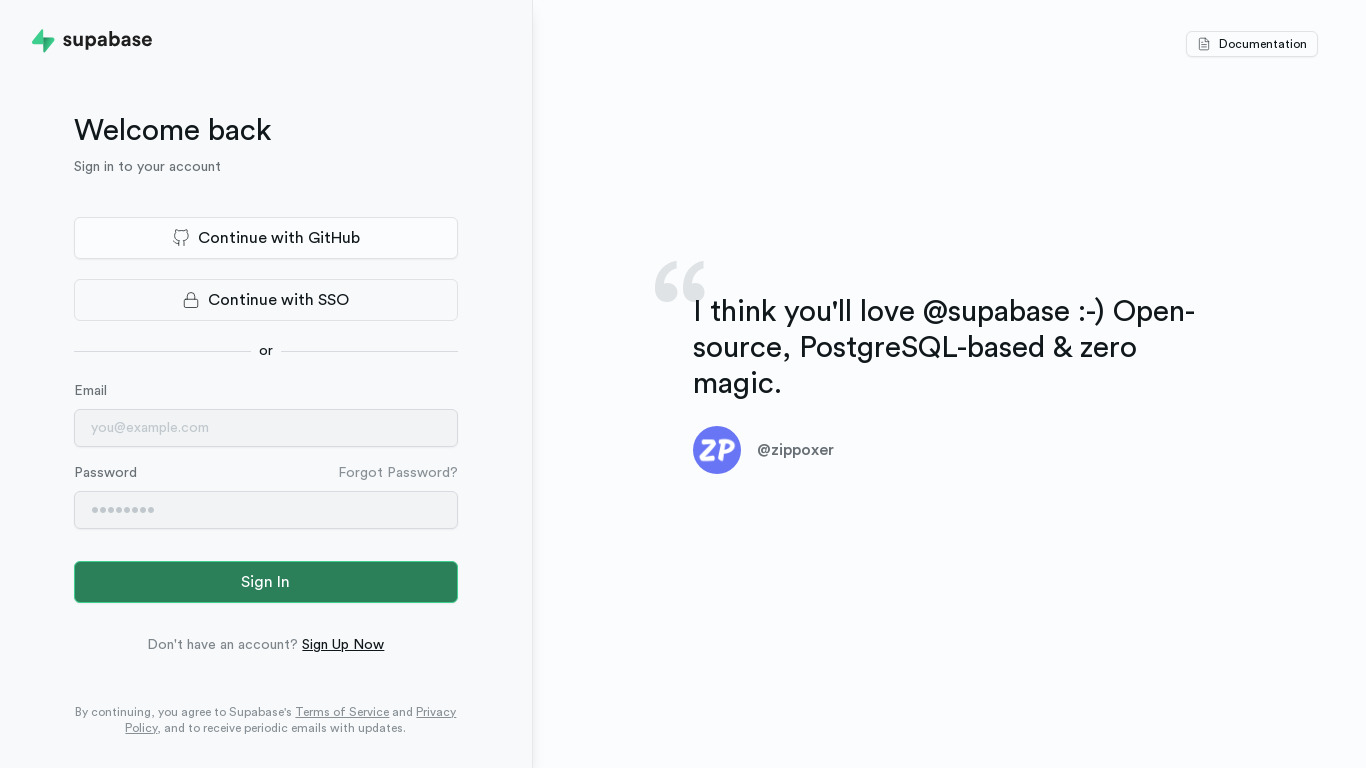This screenshot has height=768, width=1366.
Task: Click the SSO lock icon
Action: tap(191, 300)
